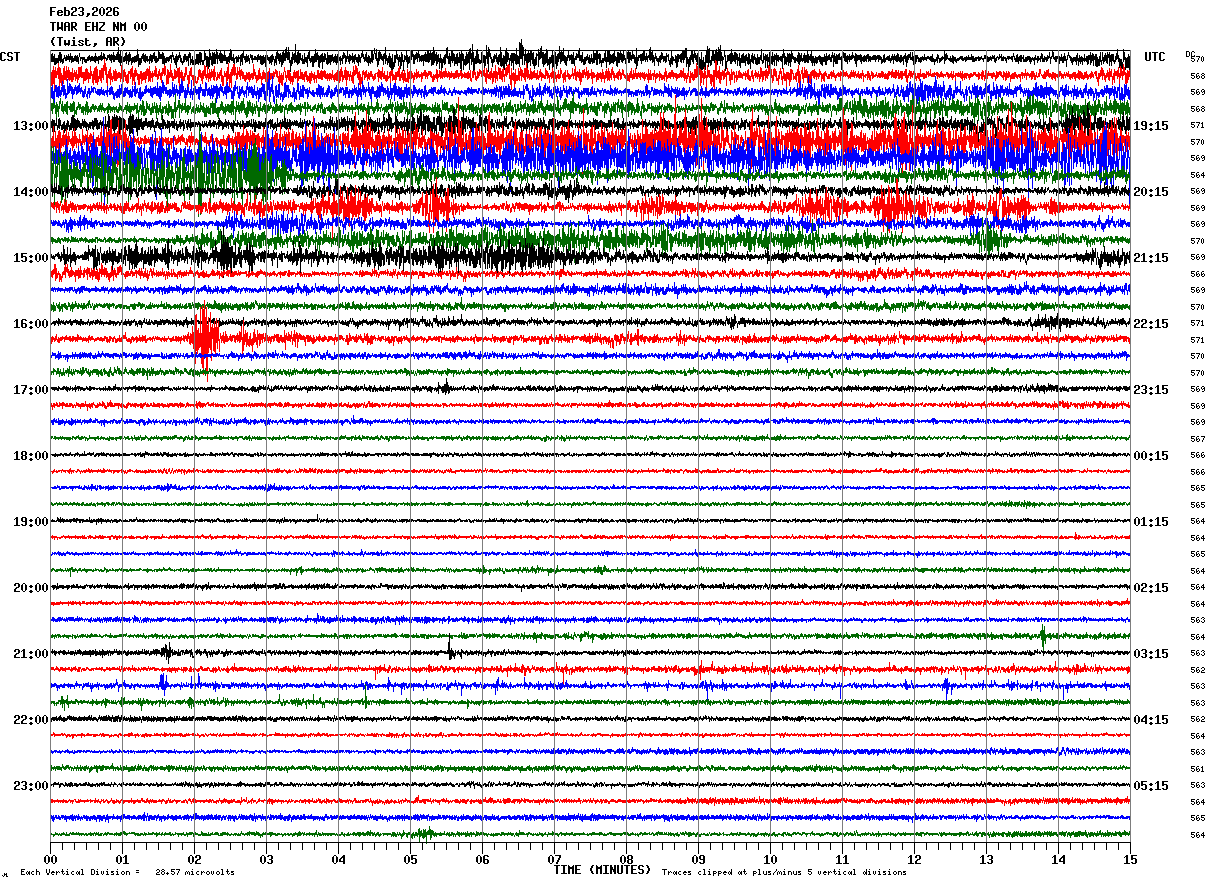Image resolution: width=1210 pixels, height=886 pixels.
Task: Click minute 13 on the bottom axis
Action: (x=986, y=859)
